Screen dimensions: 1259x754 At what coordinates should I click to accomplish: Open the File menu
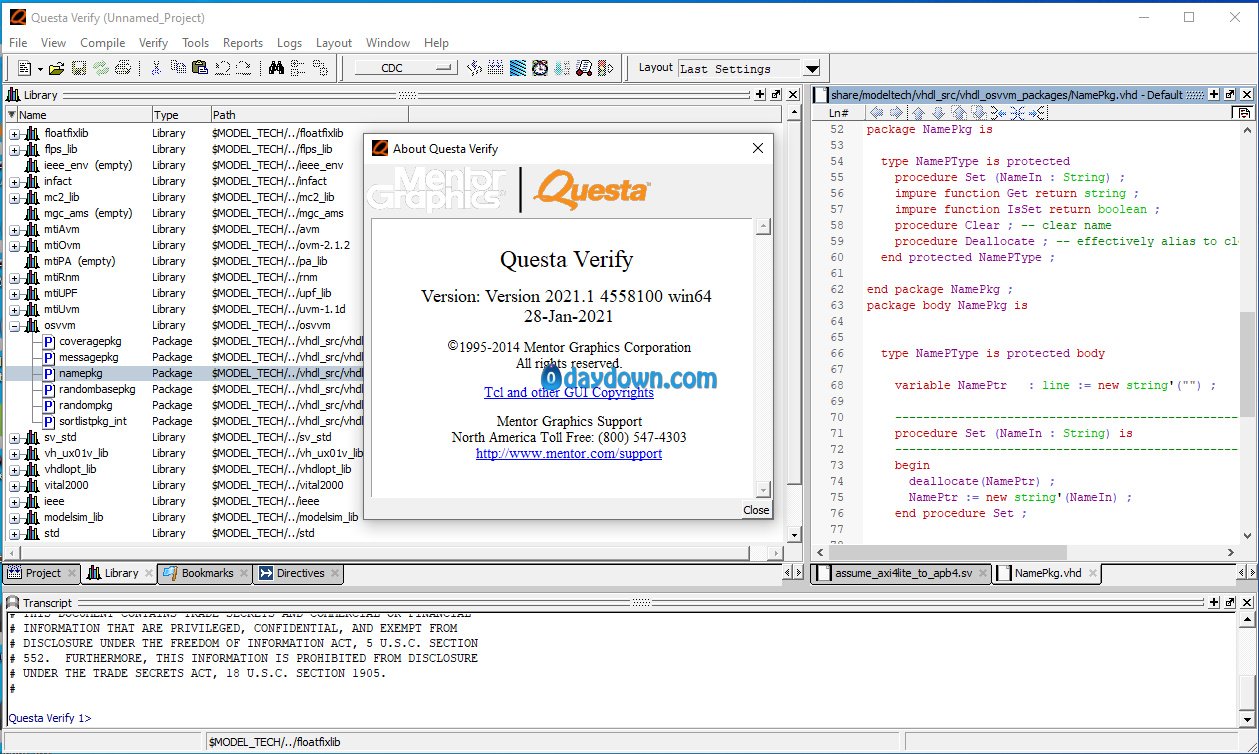[x=18, y=43]
